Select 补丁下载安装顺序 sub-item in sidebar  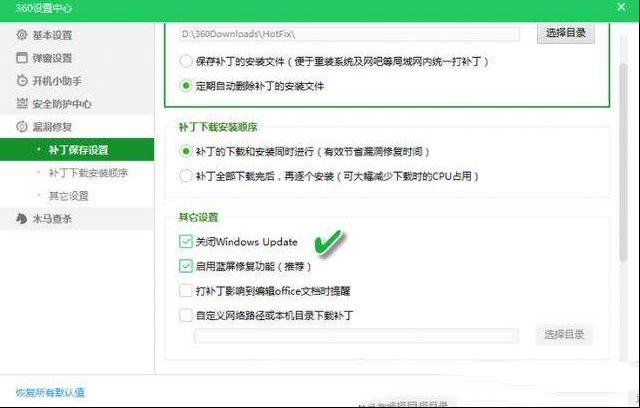click(x=88, y=173)
